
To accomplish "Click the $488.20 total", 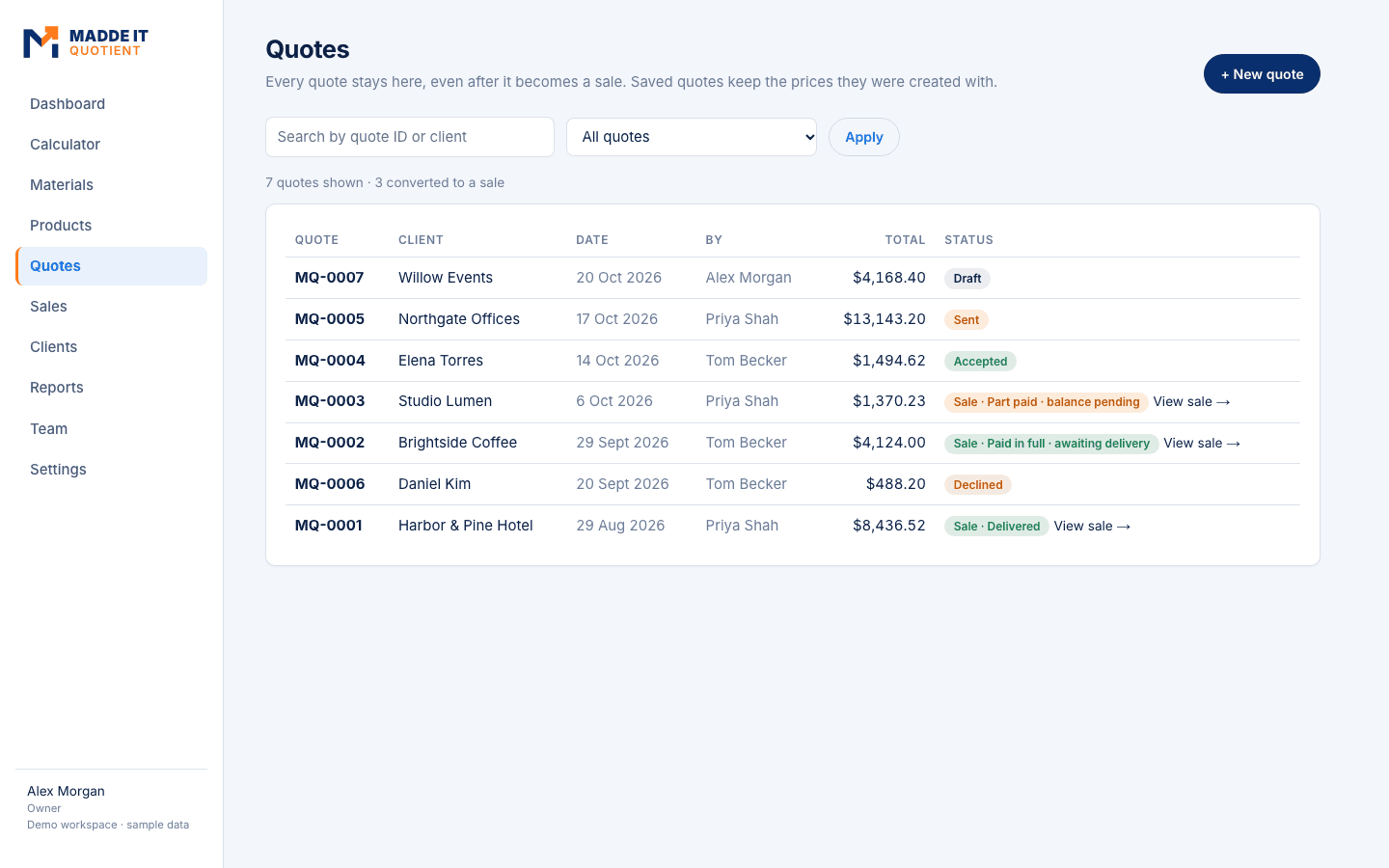I will (x=896, y=484).
